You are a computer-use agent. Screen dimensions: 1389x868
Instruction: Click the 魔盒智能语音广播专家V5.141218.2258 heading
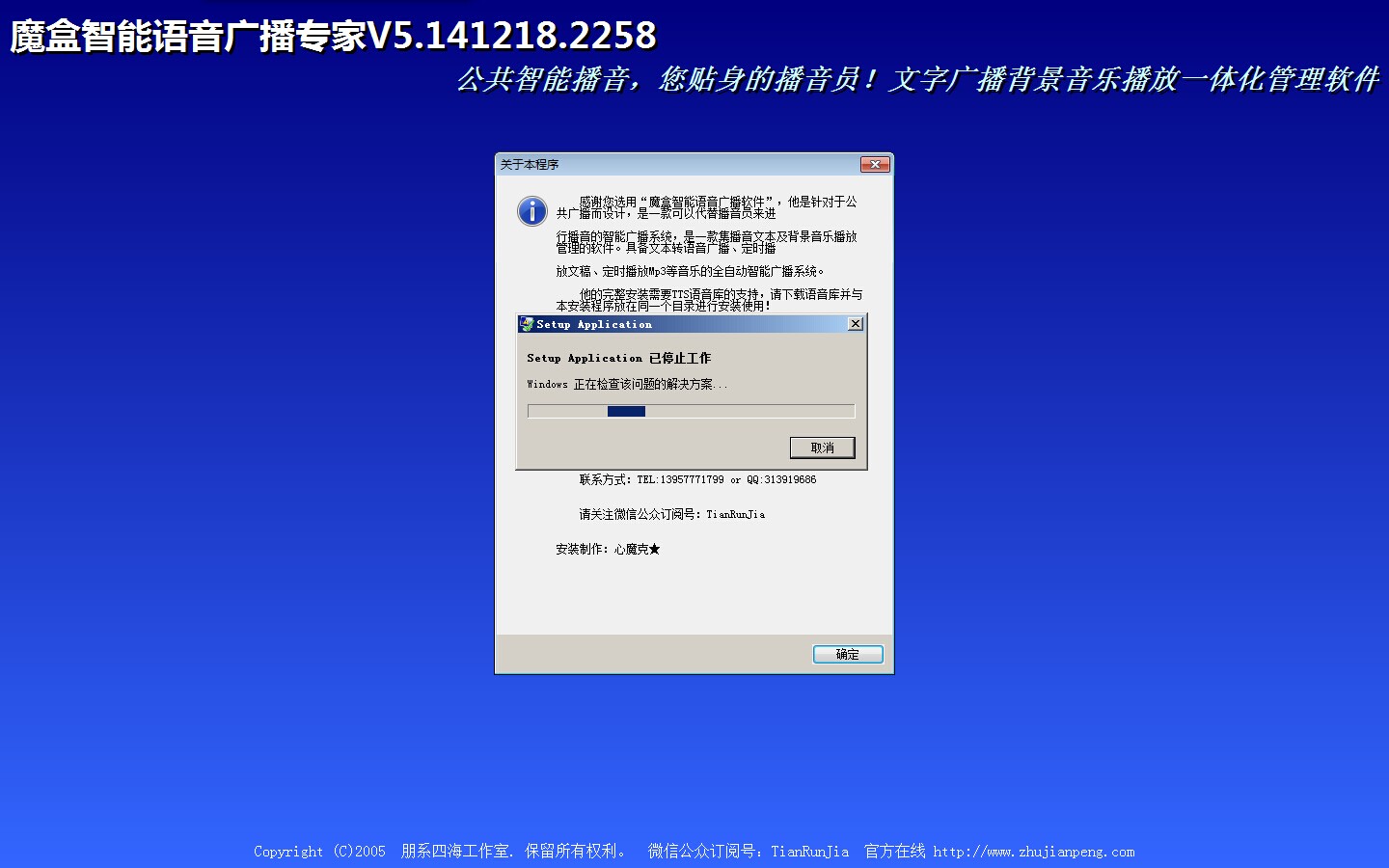point(334,37)
